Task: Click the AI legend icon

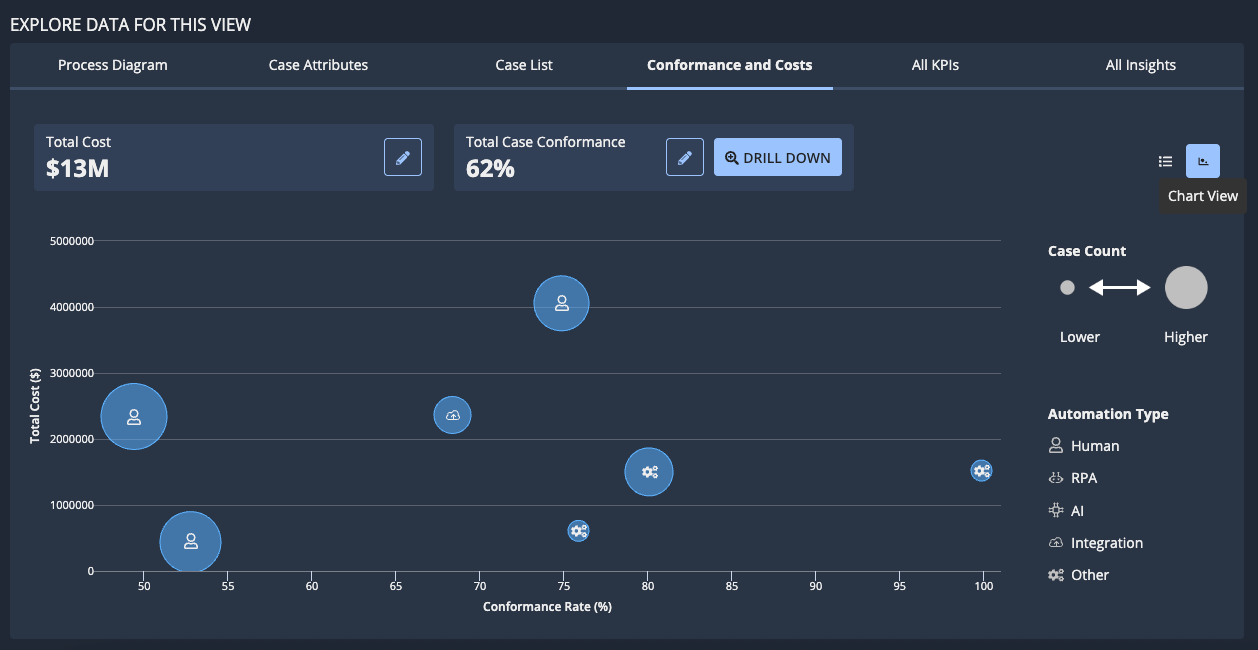Action: [x=1055, y=510]
